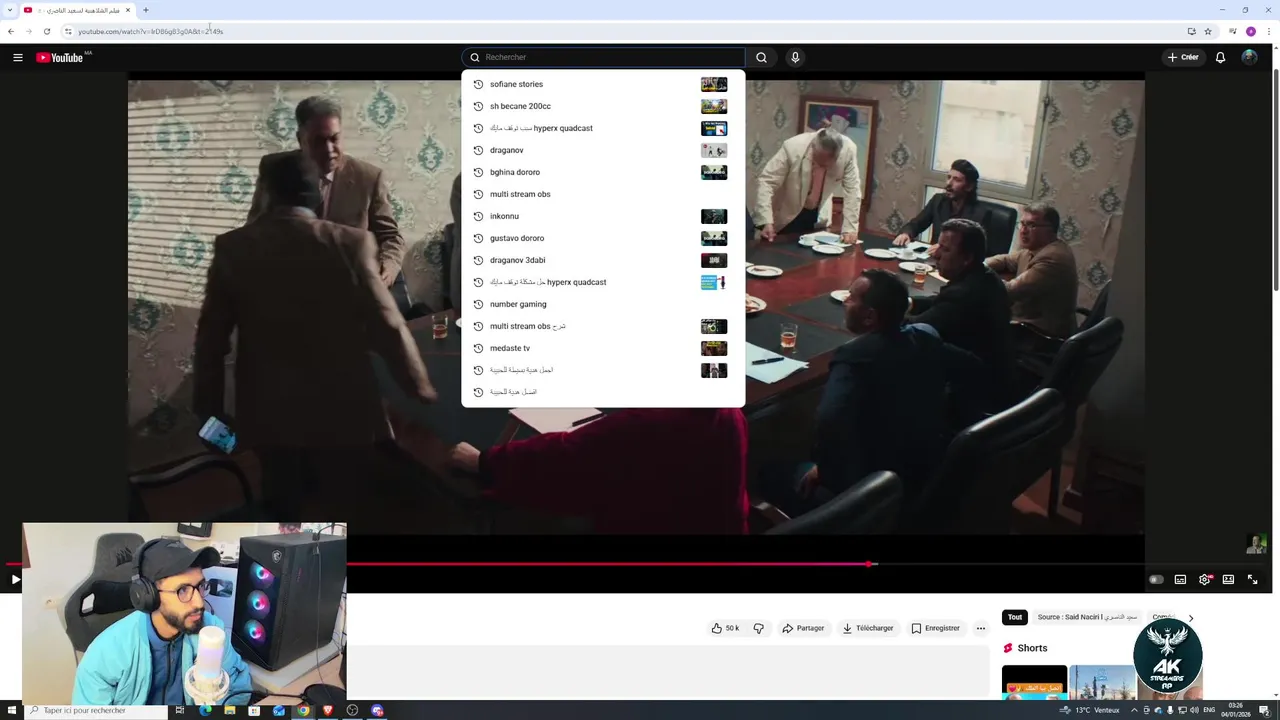Choose the 'bghina dororo' suggestion

coord(603,172)
